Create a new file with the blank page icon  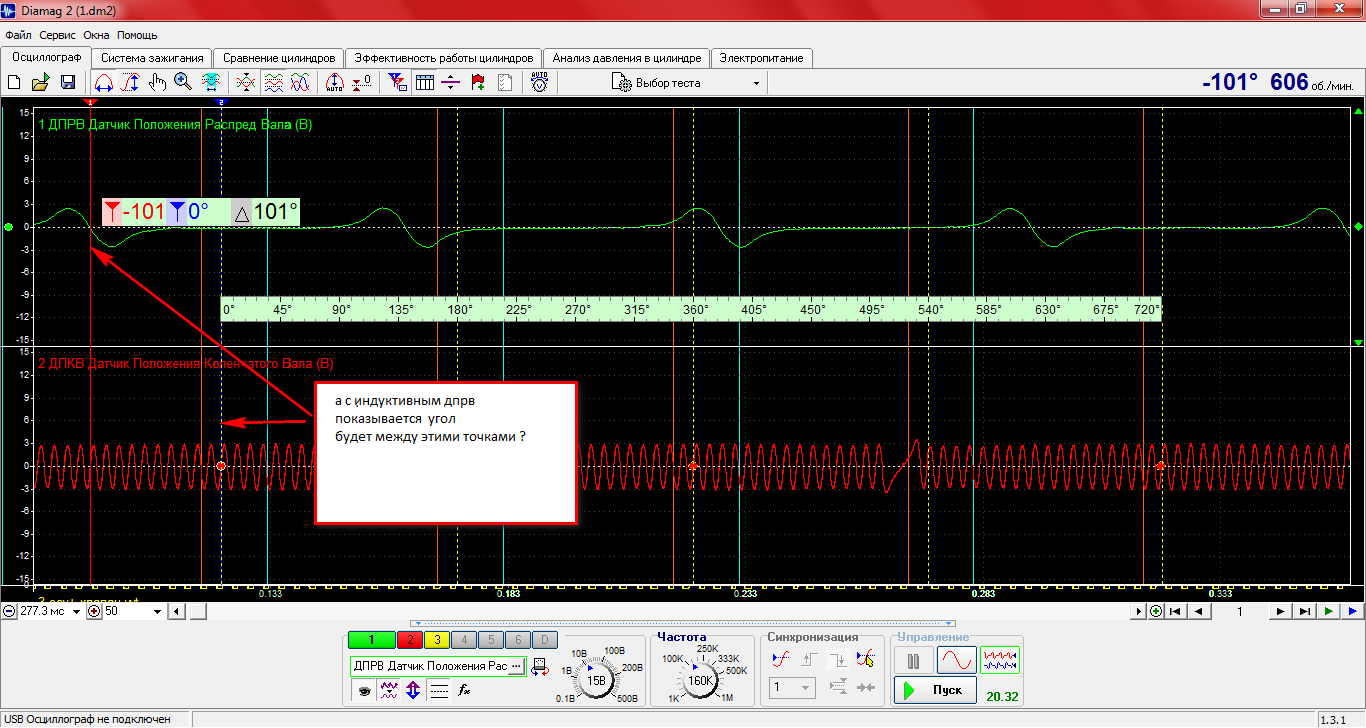point(15,83)
